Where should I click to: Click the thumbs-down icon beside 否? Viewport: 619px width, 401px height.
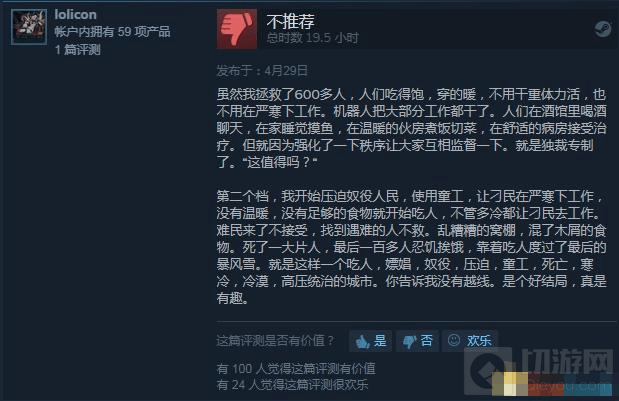[x=410, y=341]
